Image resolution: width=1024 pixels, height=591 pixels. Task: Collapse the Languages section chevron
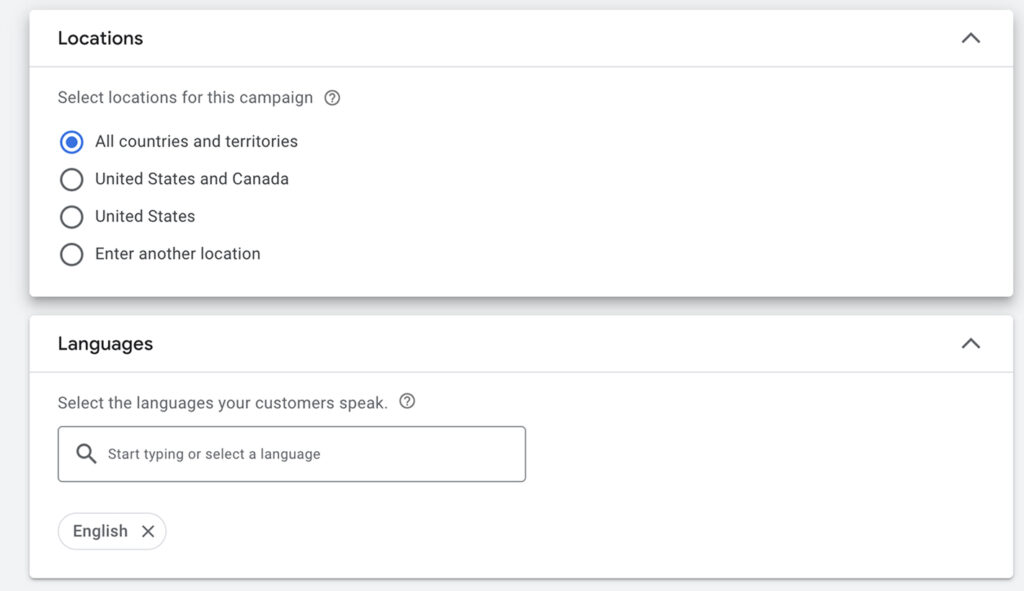(970, 343)
